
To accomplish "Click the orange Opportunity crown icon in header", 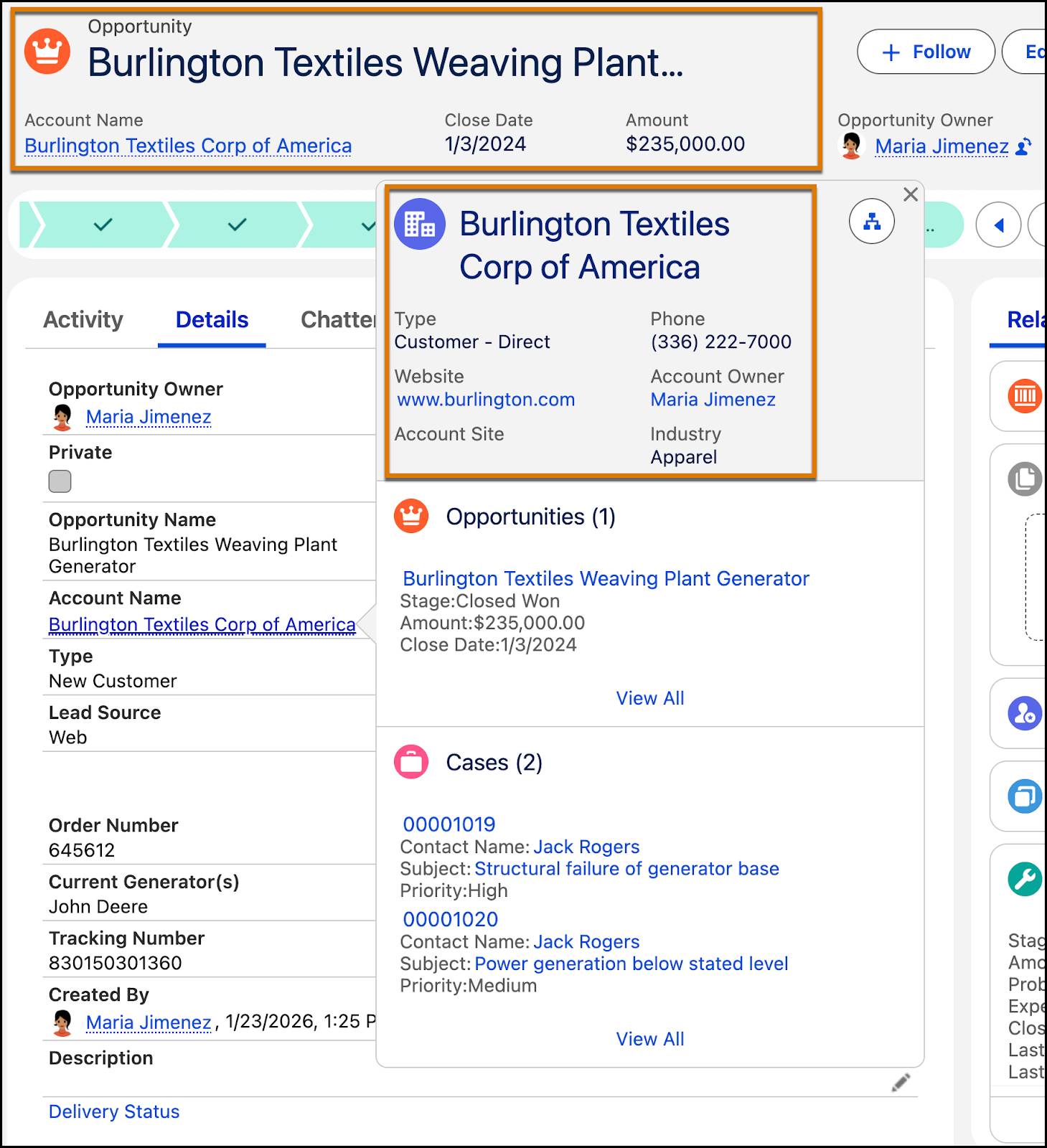I will coord(47,52).
